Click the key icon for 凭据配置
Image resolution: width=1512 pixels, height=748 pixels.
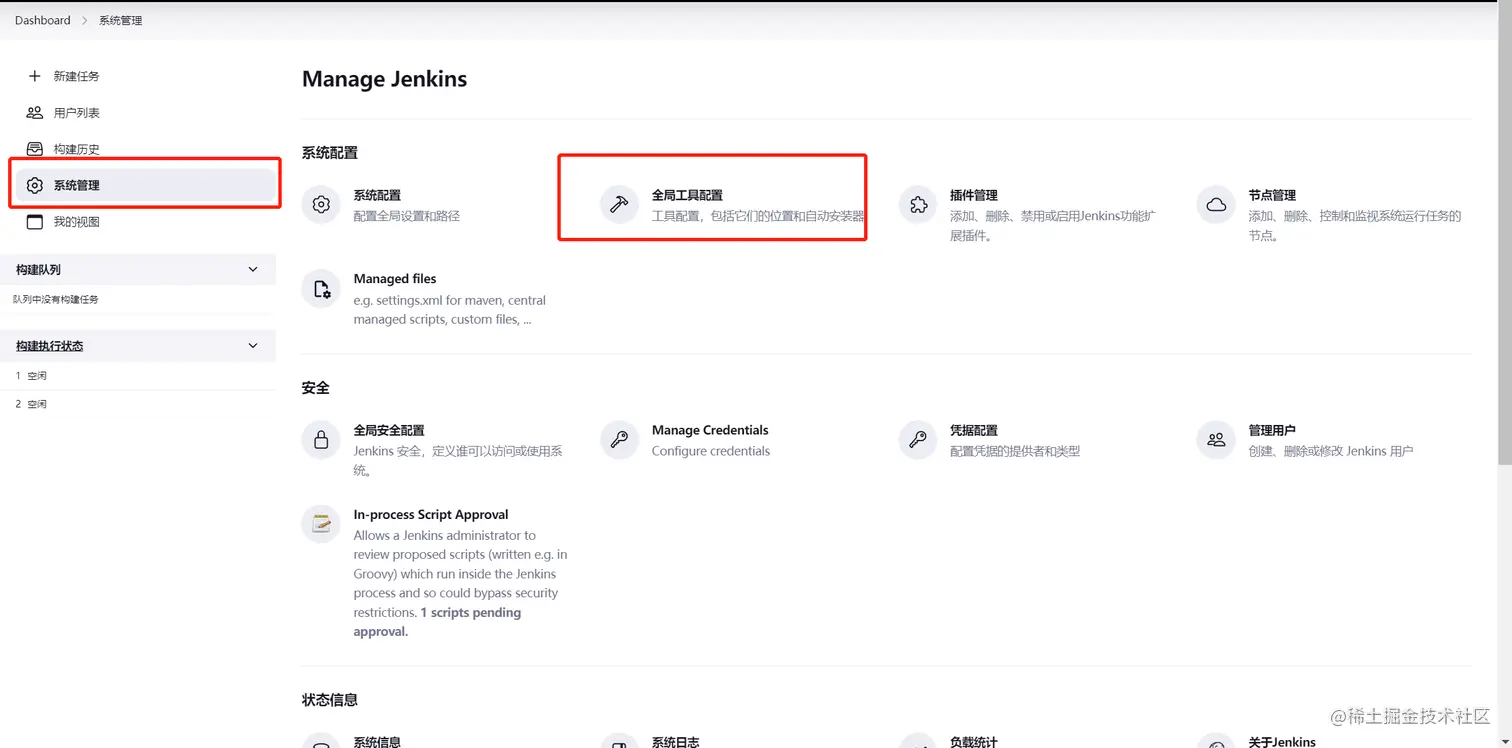click(918, 440)
